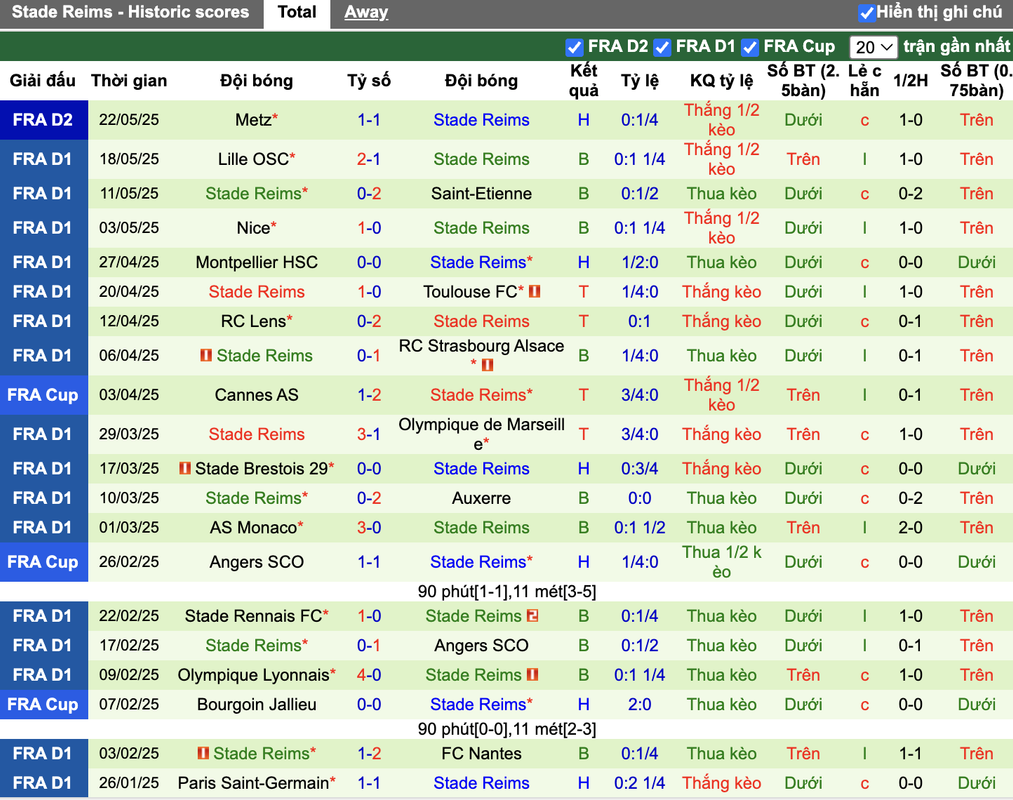Select the AS Monaco team name

tap(253, 527)
